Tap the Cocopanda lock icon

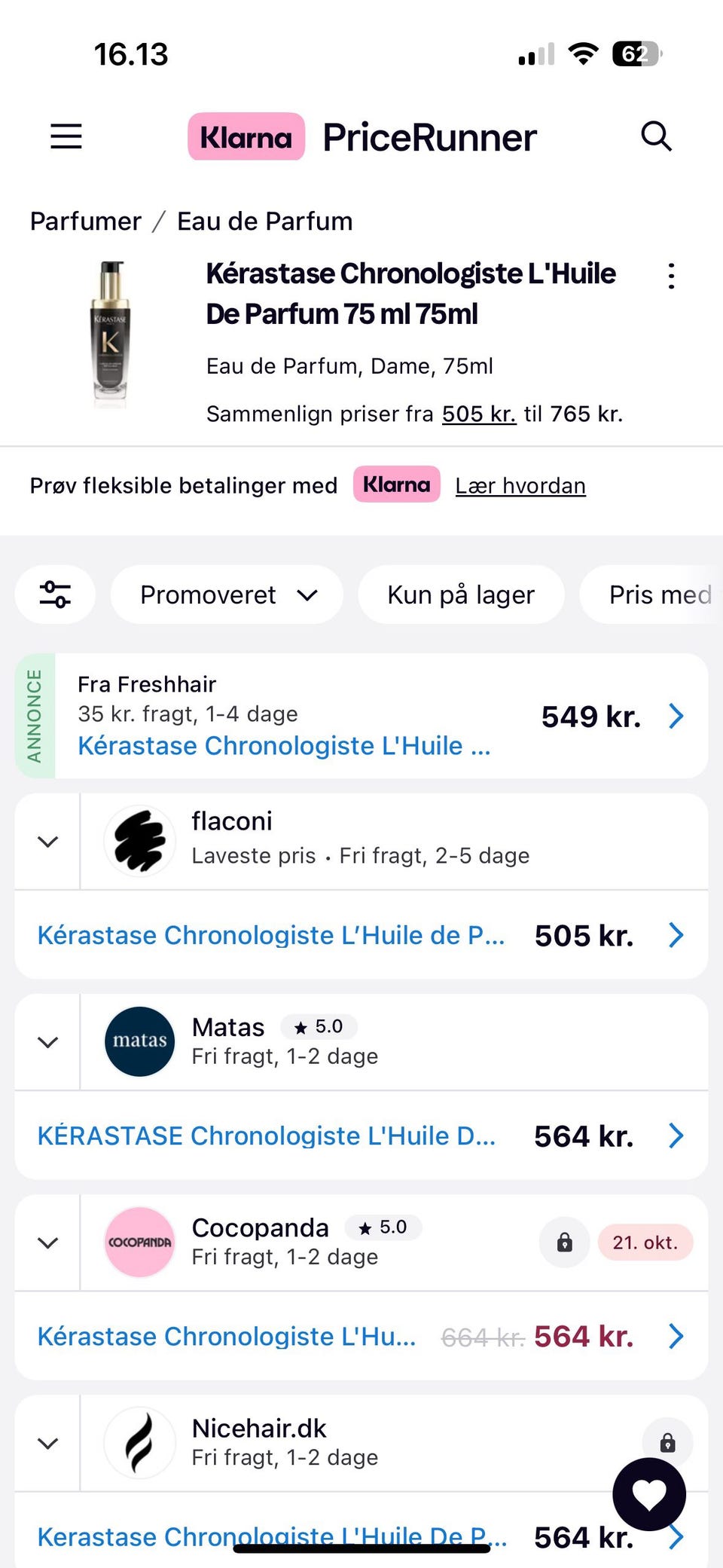(564, 1242)
